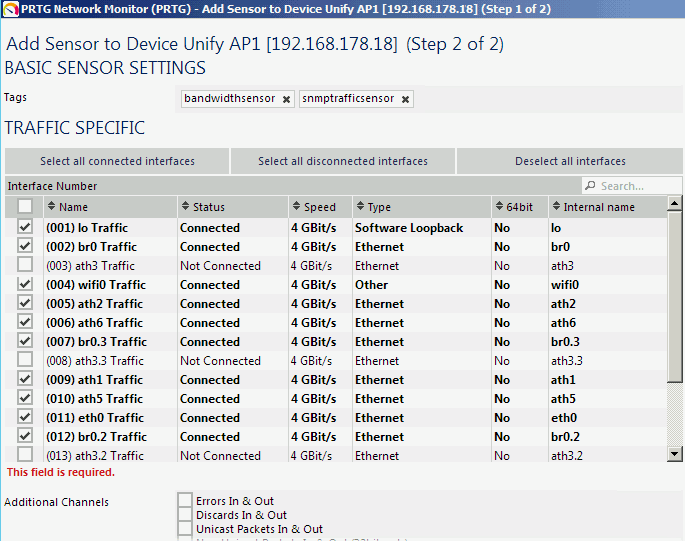Uncheck (012) br0.2 Traffic checkbox
The height and width of the screenshot is (541, 685).
click(x=25, y=435)
